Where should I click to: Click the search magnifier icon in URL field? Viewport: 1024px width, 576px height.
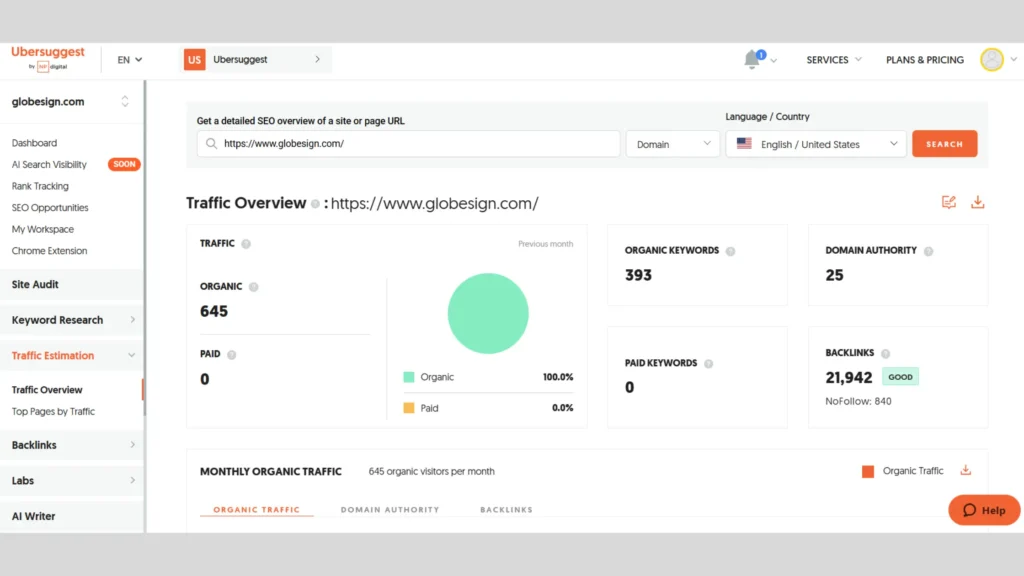pos(211,144)
